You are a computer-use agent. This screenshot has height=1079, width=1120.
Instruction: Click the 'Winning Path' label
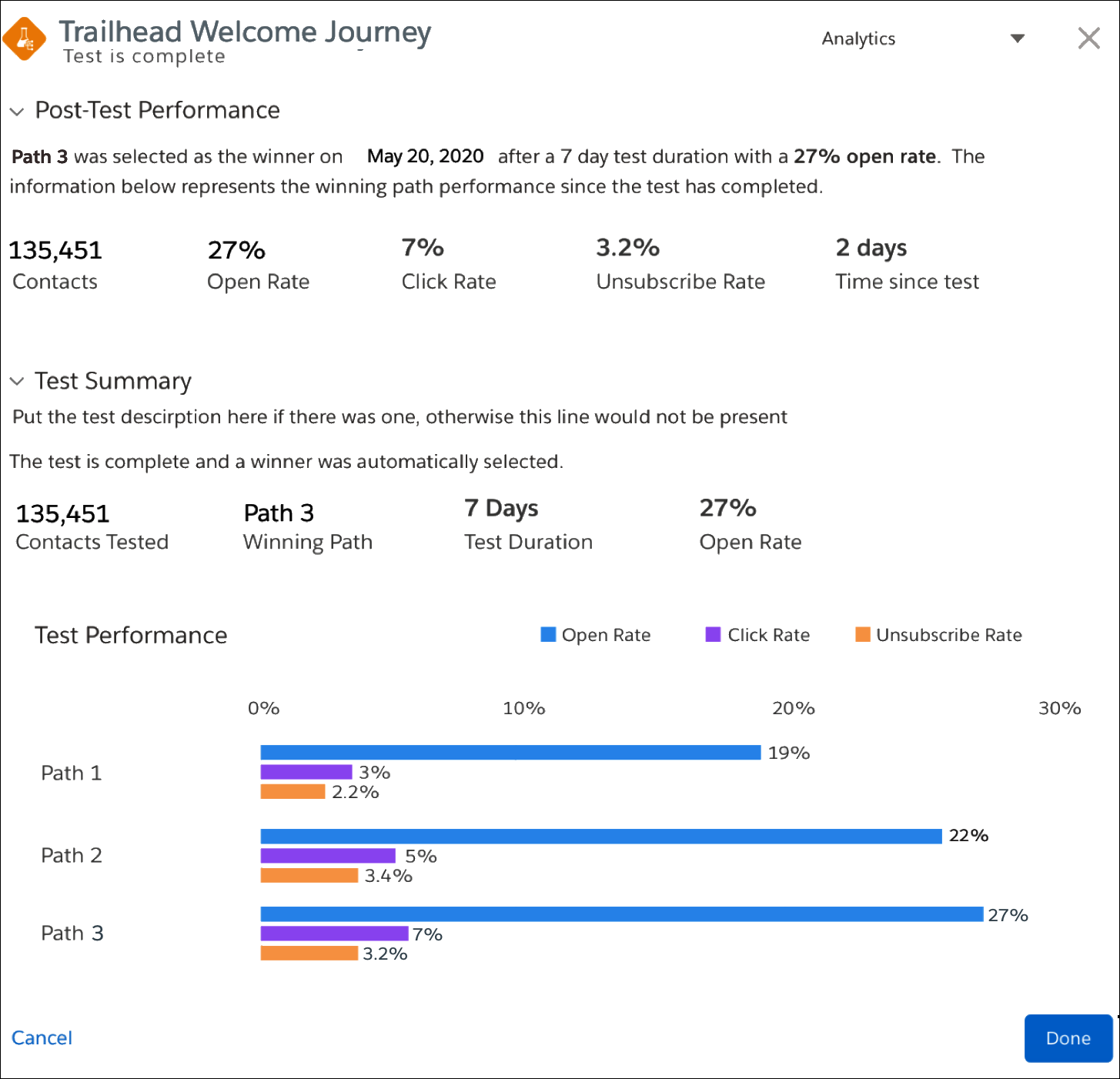308,543
